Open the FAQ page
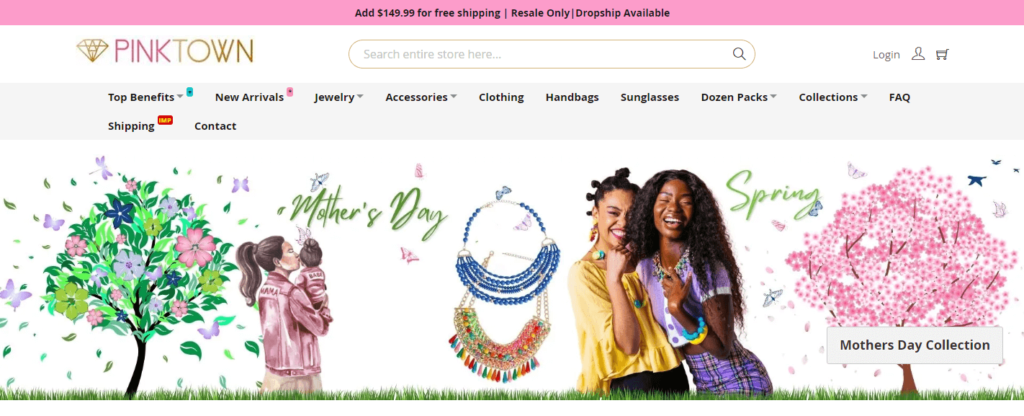 pos(899,97)
